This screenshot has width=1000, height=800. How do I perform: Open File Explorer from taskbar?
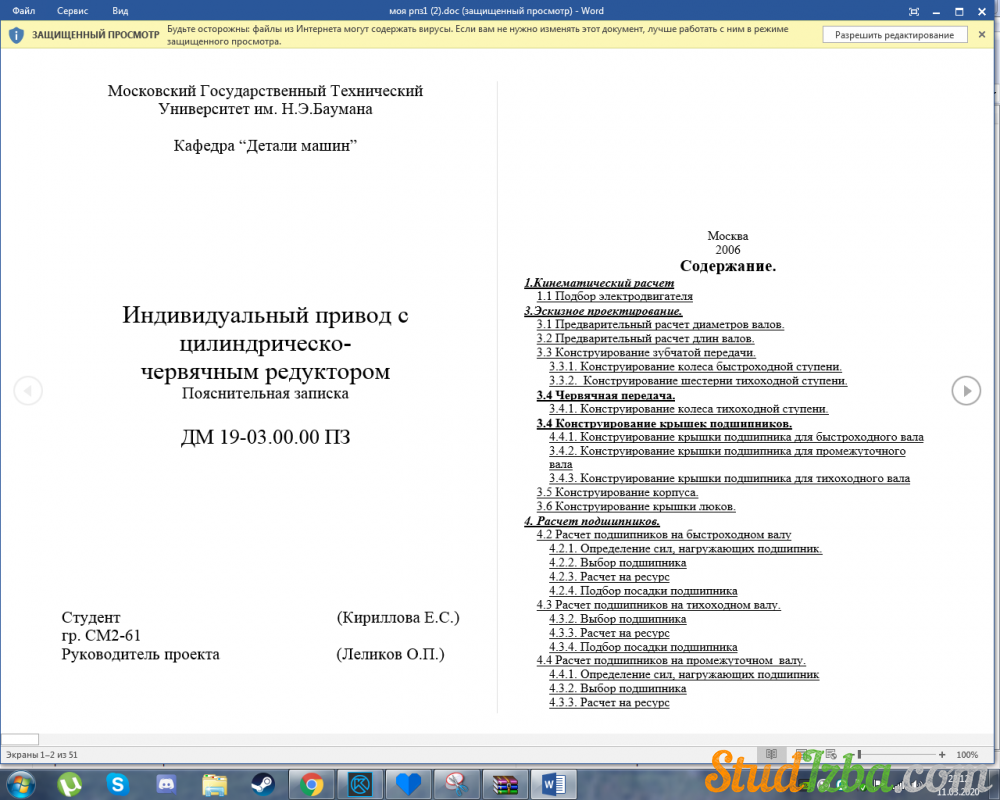214,784
